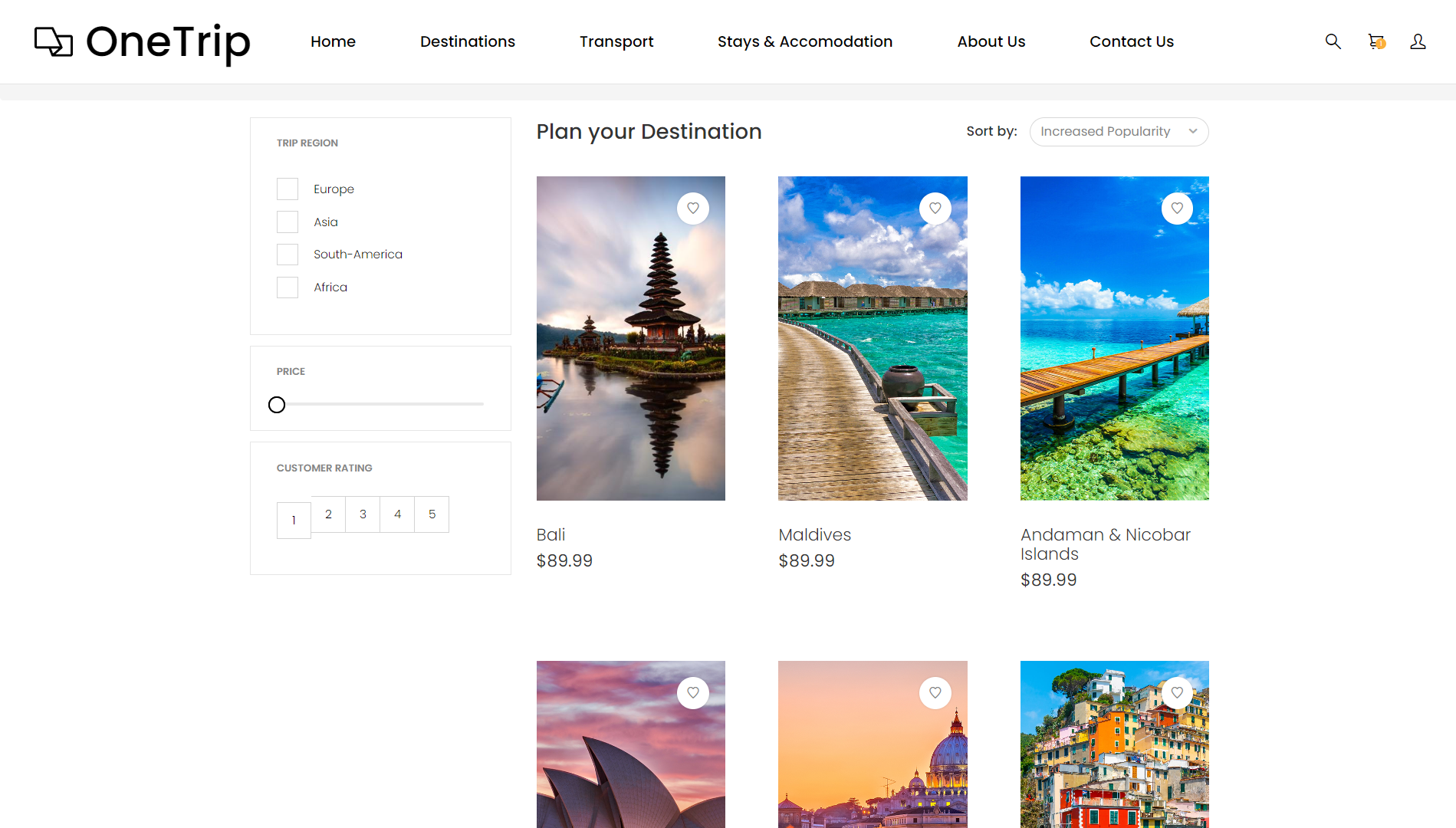
Task: Click the heart icon on the Sydney Opera House image
Action: click(x=693, y=692)
